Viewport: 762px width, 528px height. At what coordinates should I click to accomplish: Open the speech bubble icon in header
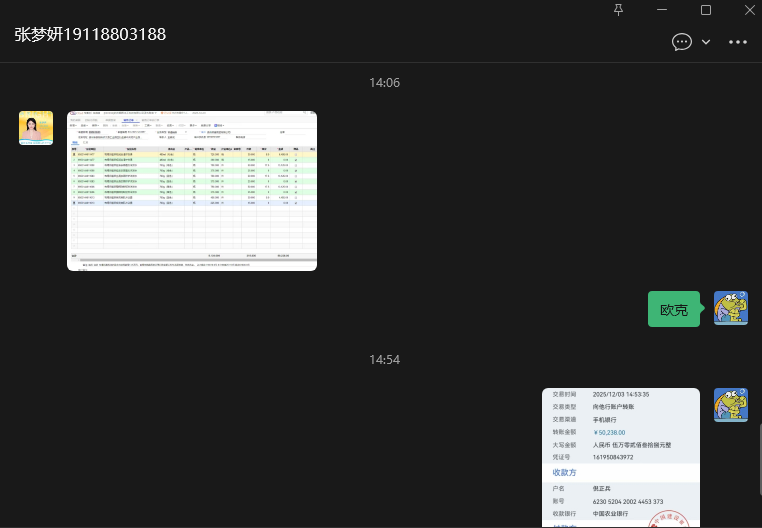coord(682,42)
